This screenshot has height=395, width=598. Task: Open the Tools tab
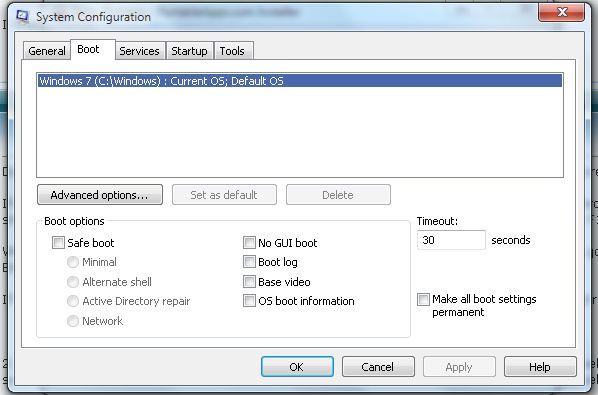[233, 51]
